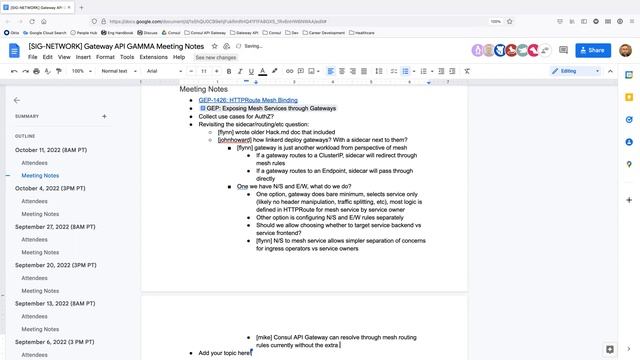The height and width of the screenshot is (360, 640).
Task: Open Google Keep side panel icon
Action: [x=629, y=97]
